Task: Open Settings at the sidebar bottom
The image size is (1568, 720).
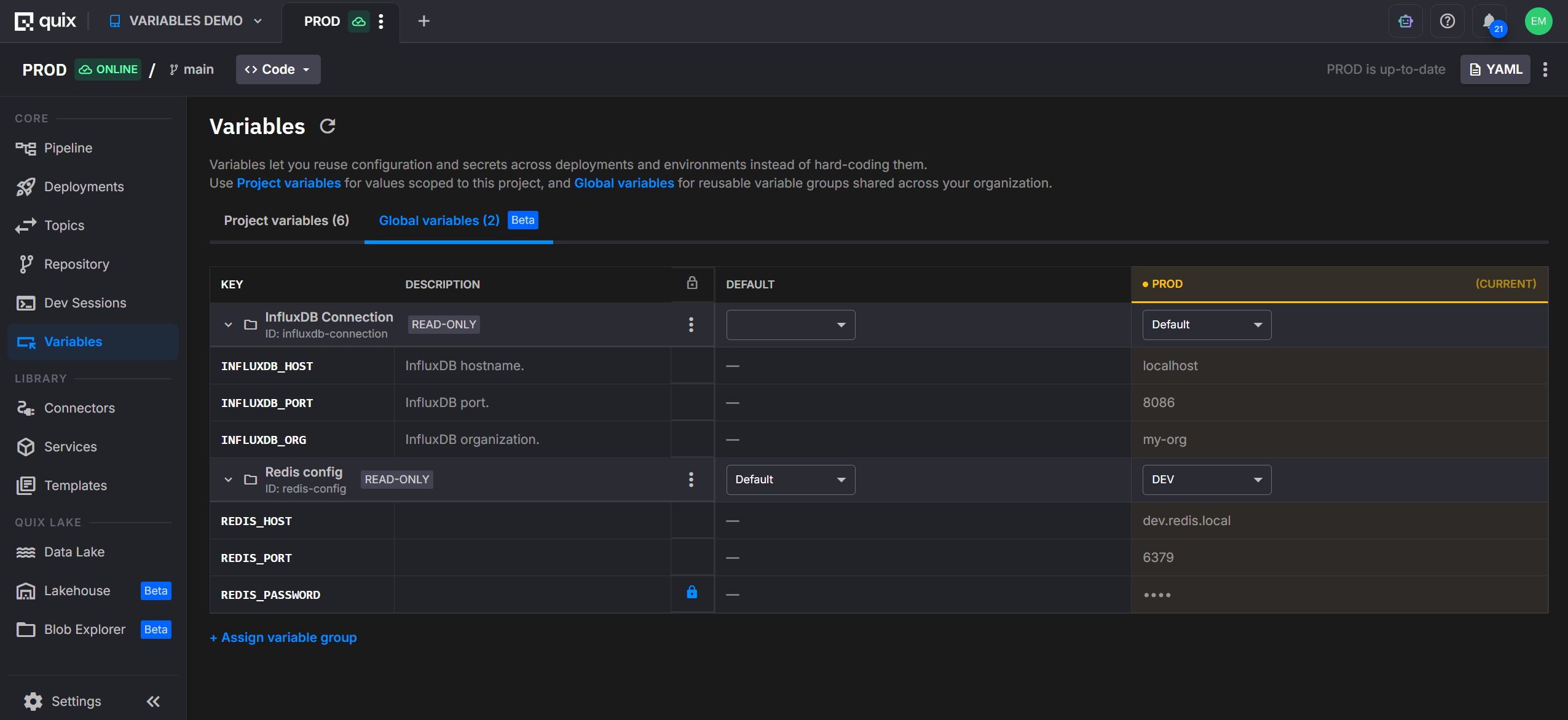Action: point(63,702)
